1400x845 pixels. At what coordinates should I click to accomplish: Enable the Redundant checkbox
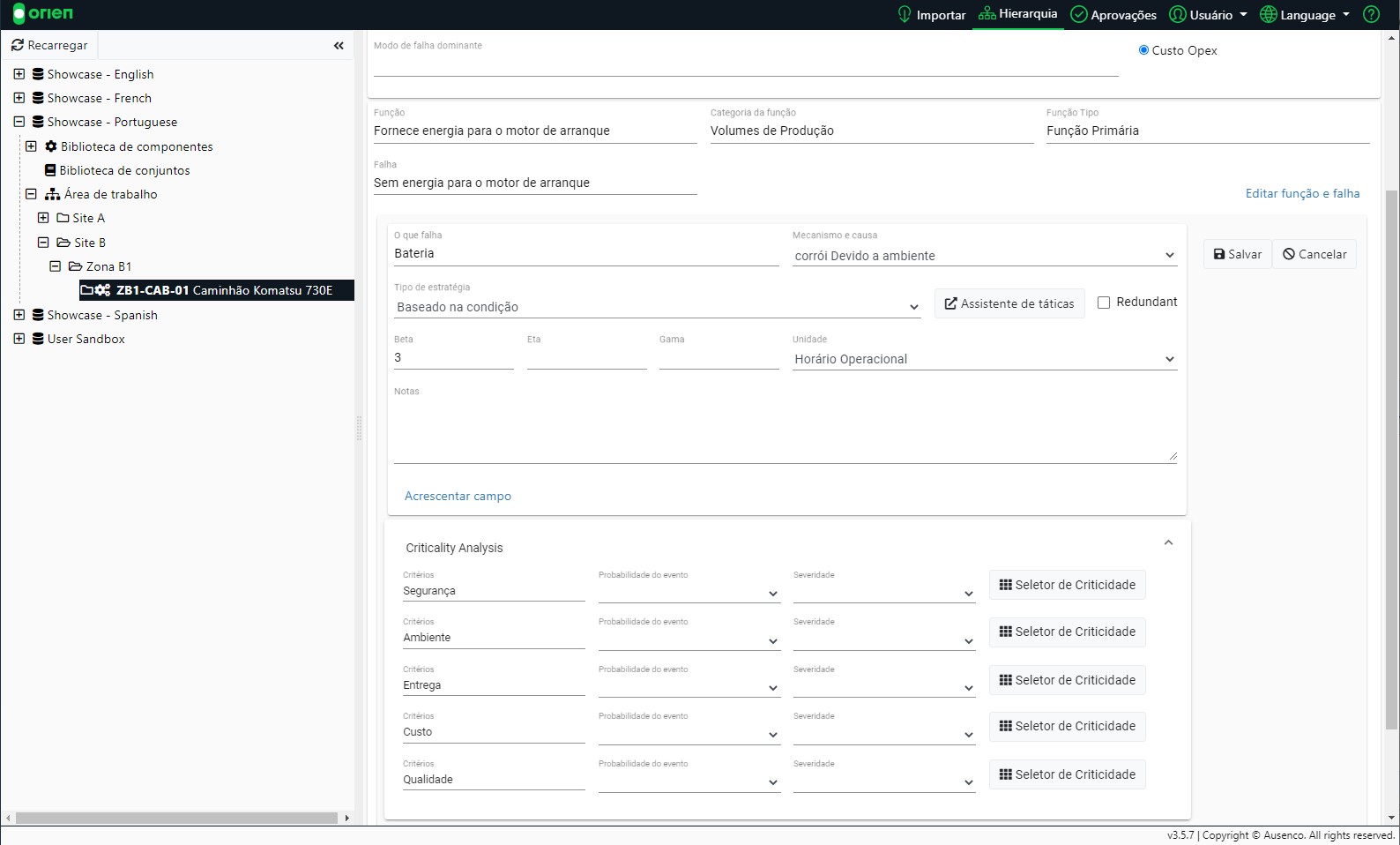pyautogui.click(x=1103, y=303)
